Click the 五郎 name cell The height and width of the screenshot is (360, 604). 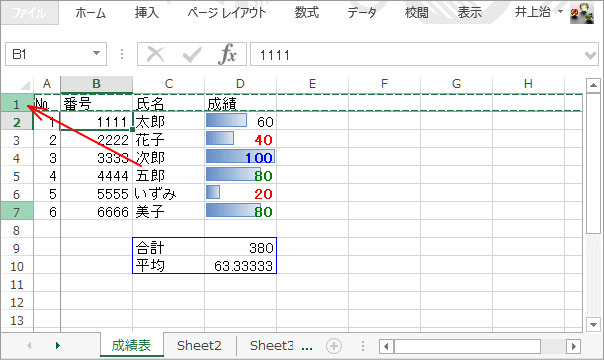pyautogui.click(x=169, y=176)
